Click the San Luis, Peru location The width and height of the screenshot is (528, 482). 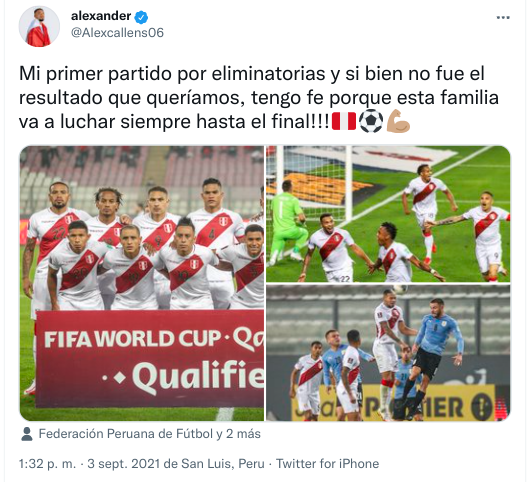[223, 464]
